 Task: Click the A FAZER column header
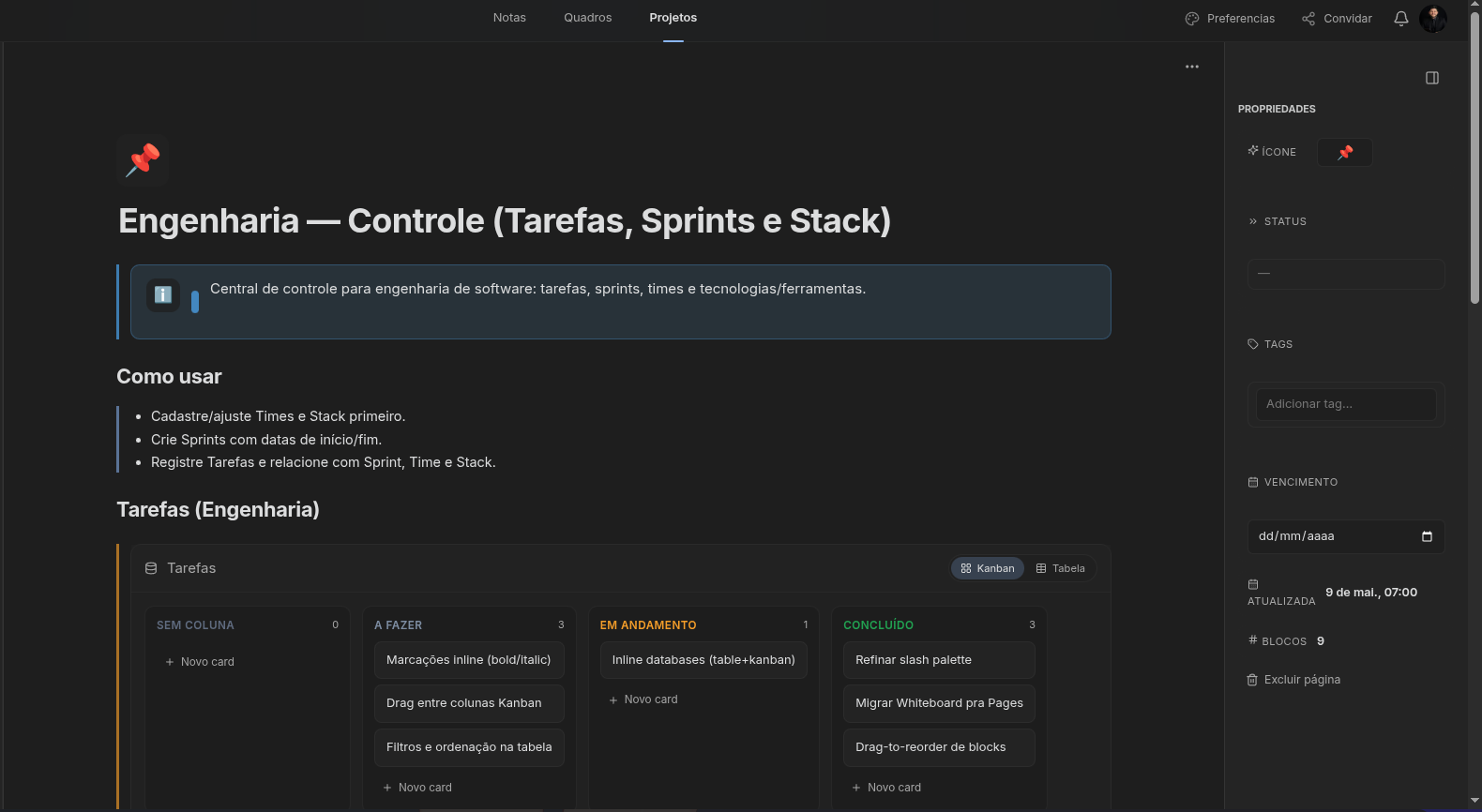click(x=398, y=625)
